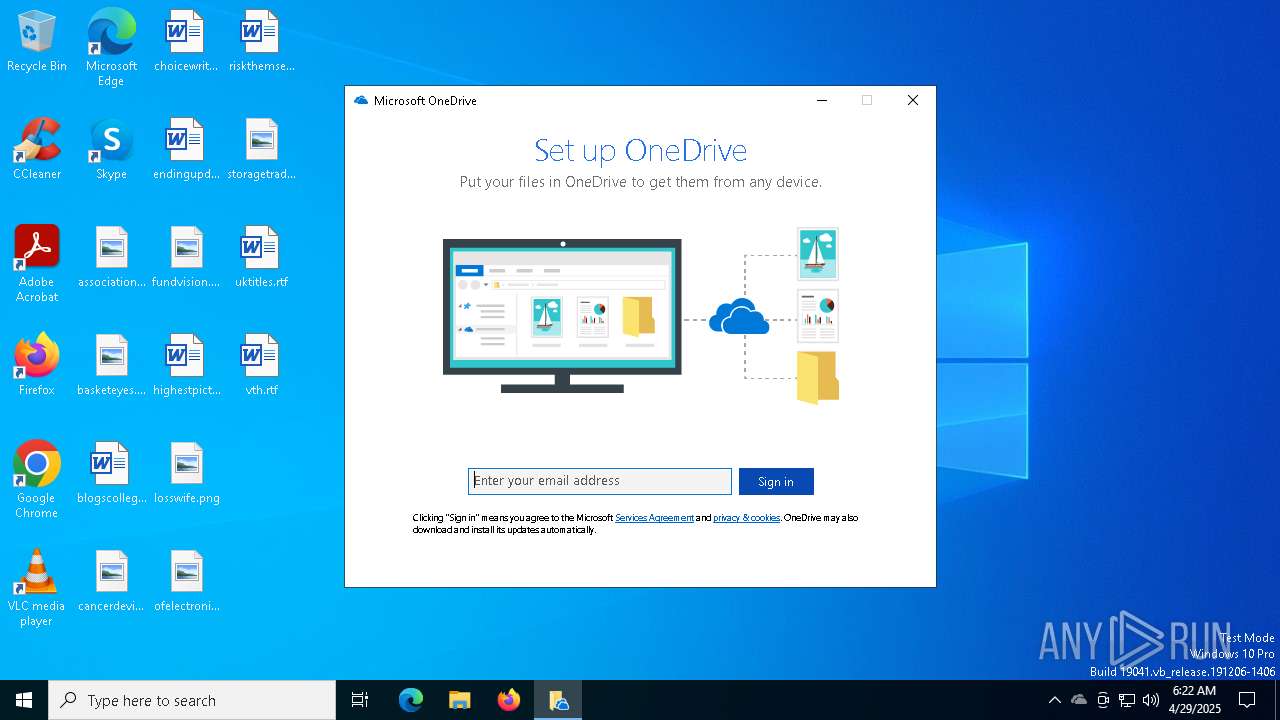Show hidden system tray icons
Image resolution: width=1280 pixels, height=720 pixels.
coord(1054,700)
